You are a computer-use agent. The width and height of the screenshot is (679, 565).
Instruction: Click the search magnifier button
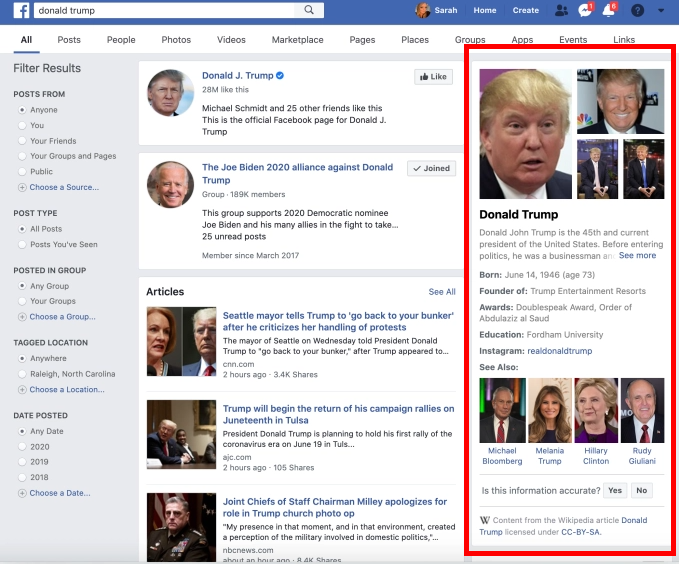309,10
